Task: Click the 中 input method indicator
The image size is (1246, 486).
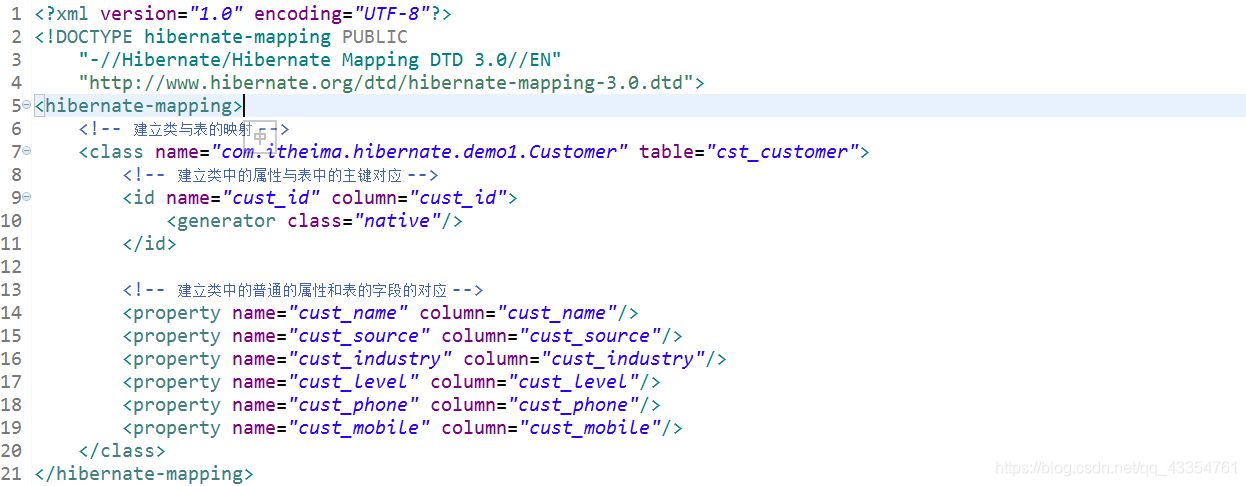Action: [261, 136]
